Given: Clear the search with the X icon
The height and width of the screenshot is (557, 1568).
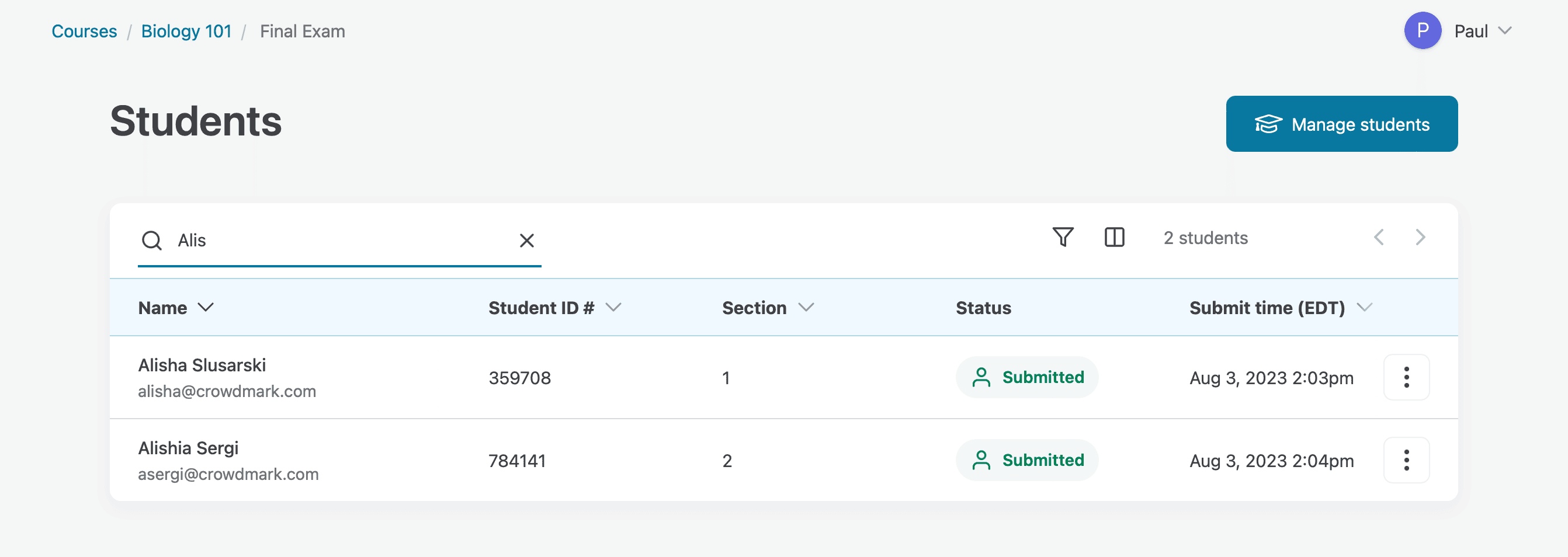Looking at the screenshot, I should tap(526, 241).
